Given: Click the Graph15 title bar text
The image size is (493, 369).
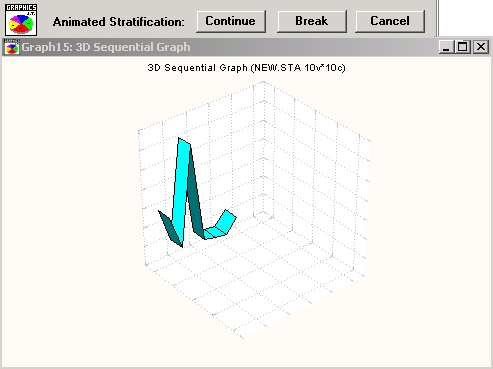Looking at the screenshot, I should [106, 47].
